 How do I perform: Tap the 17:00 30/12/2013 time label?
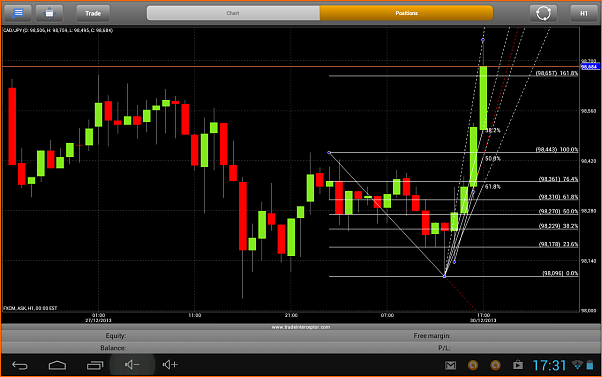click(x=483, y=318)
